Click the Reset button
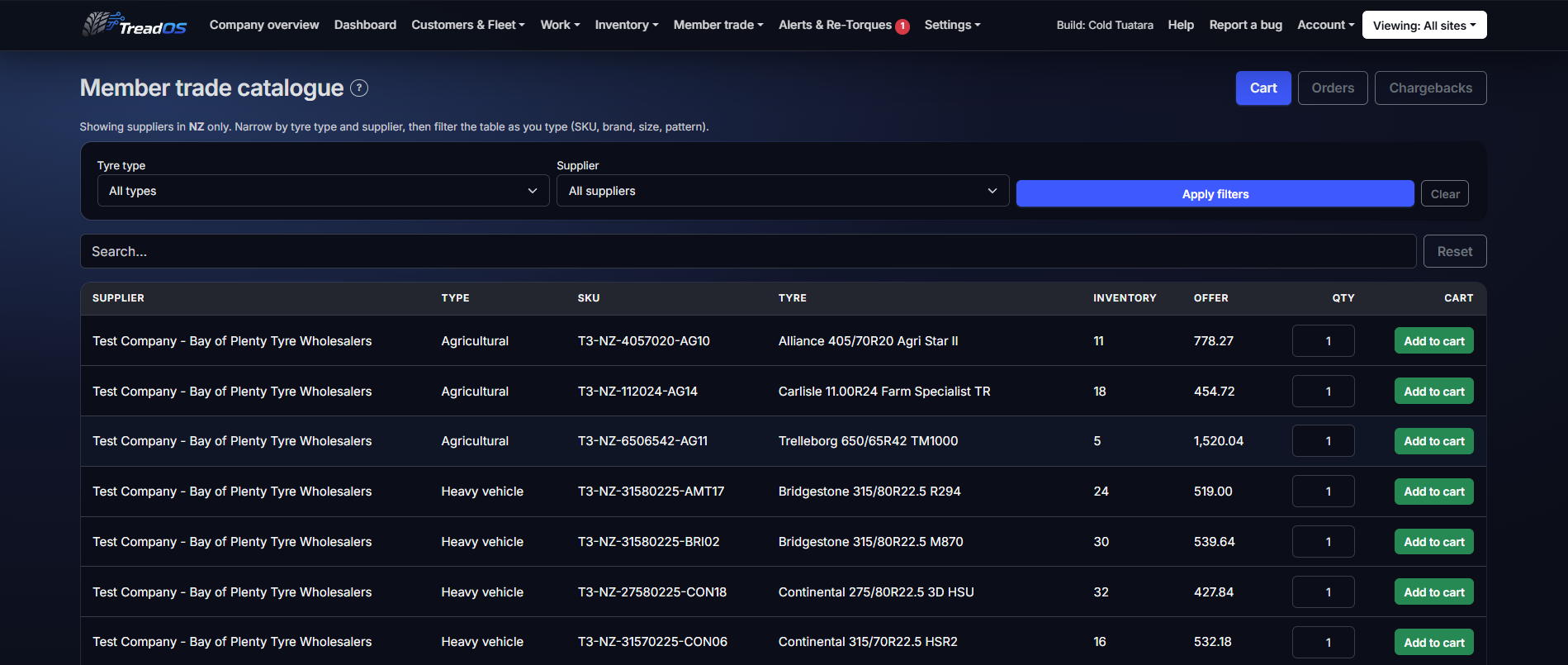 [x=1455, y=251]
